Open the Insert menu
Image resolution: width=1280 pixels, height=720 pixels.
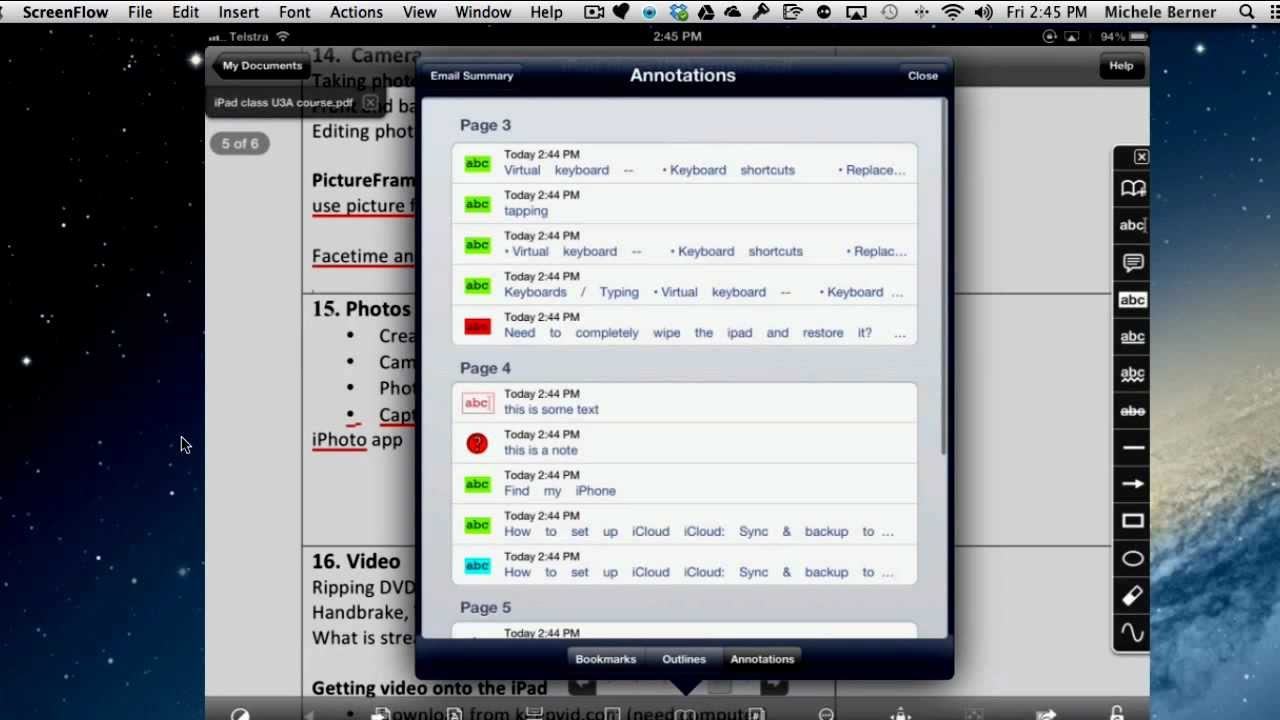pos(239,12)
